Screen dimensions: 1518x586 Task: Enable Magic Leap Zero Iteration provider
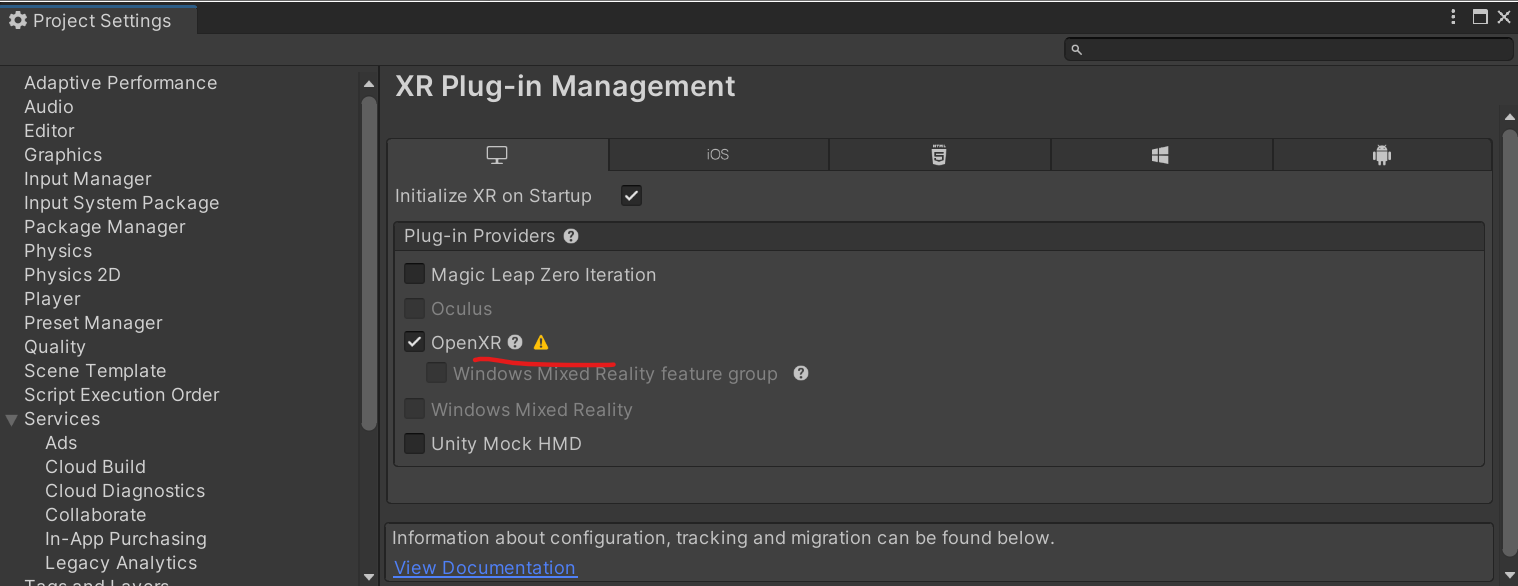414,274
